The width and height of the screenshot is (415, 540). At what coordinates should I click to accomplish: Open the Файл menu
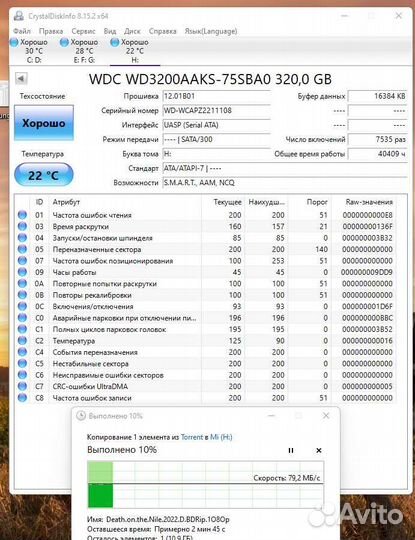(x=22, y=31)
